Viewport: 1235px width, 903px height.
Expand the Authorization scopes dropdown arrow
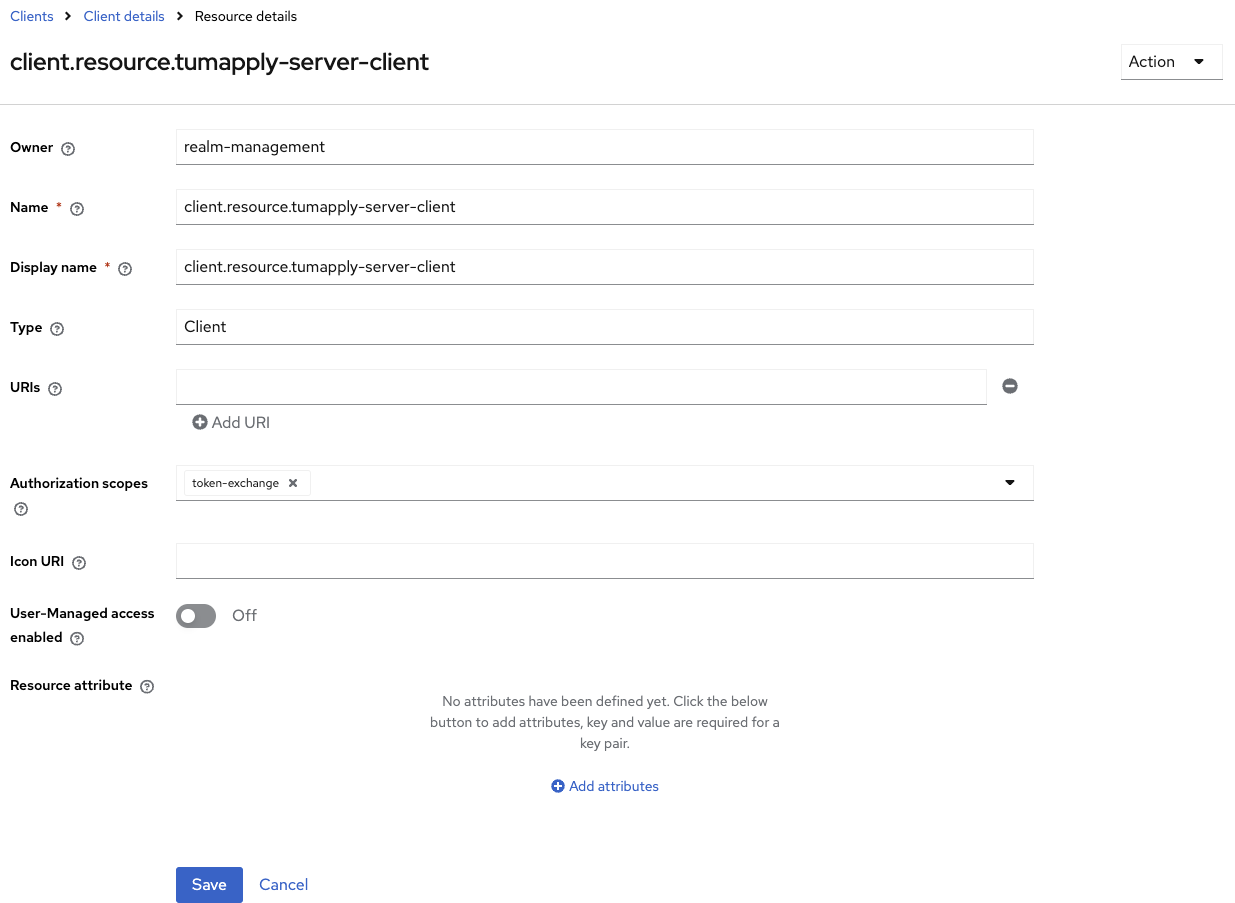pos(1010,483)
